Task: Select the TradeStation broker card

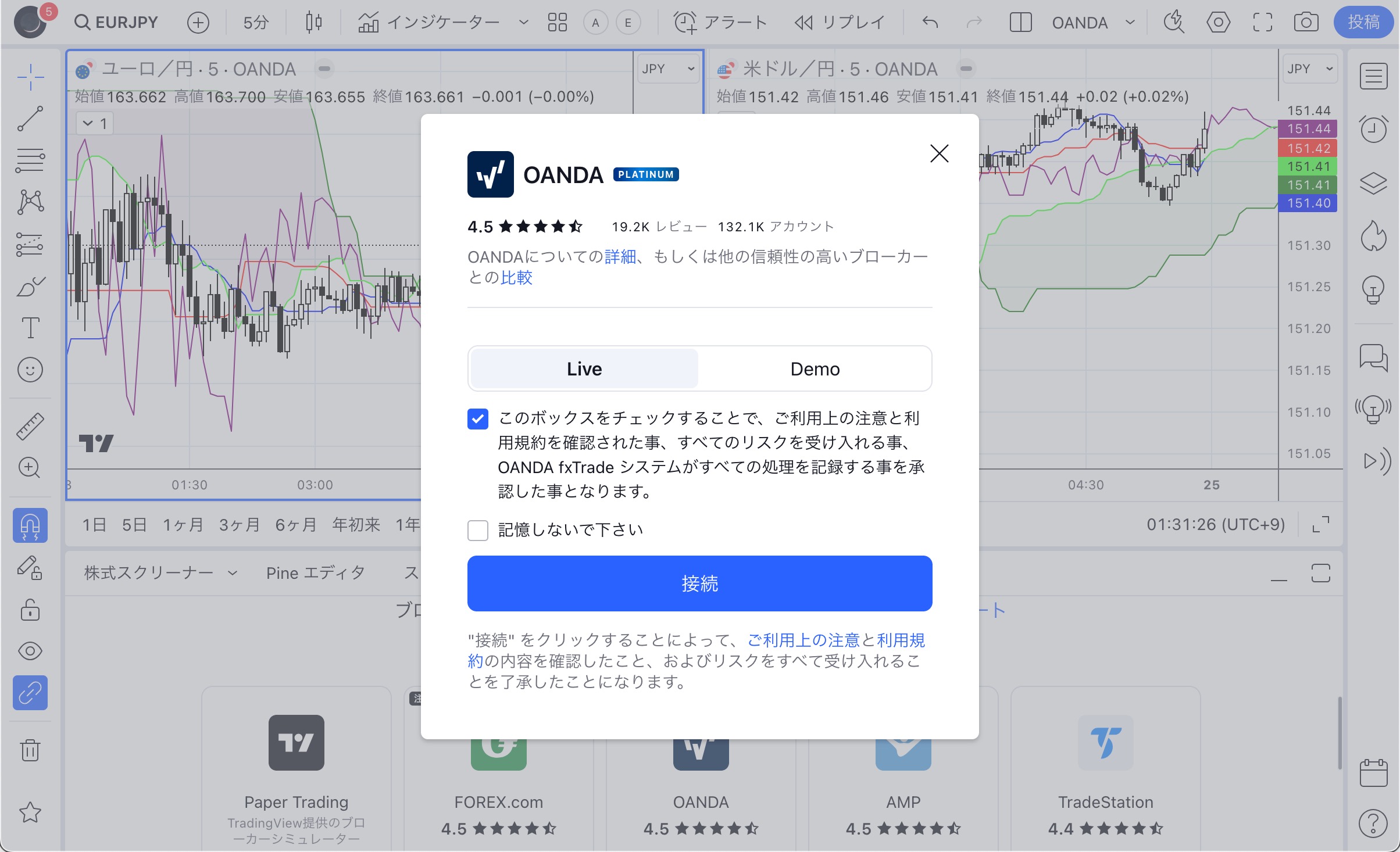Action: (1106, 769)
